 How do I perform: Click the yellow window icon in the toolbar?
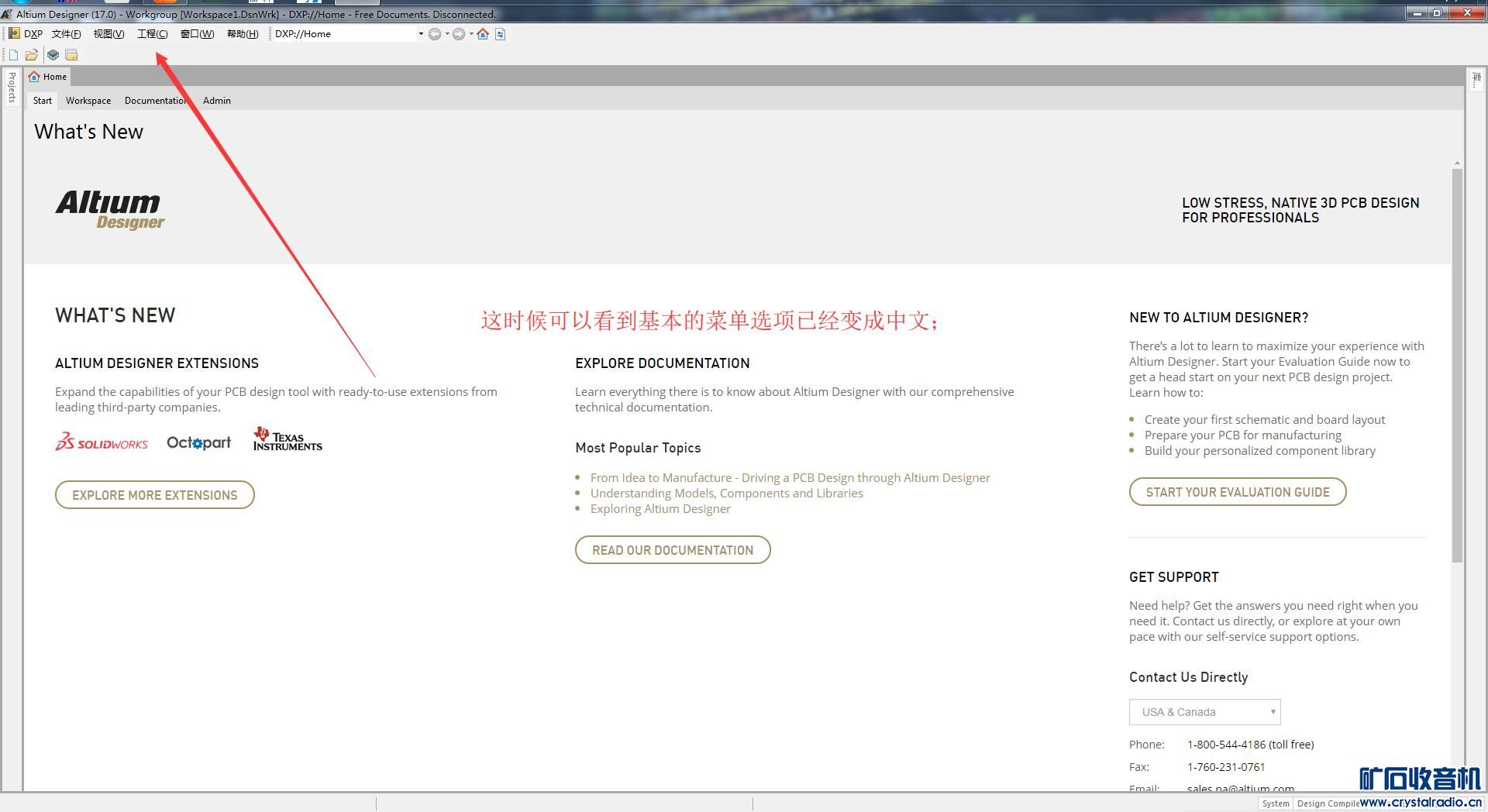tap(71, 55)
